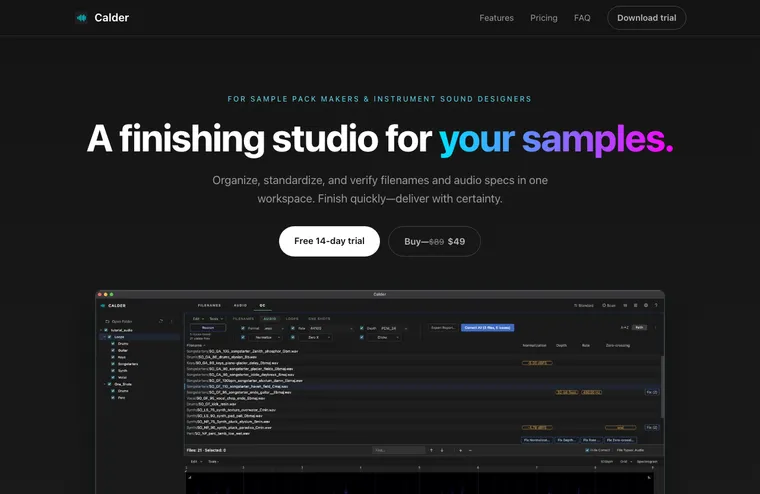This screenshot has height=494, width=760.
Task: Click the Export Report button
Action: (443, 328)
